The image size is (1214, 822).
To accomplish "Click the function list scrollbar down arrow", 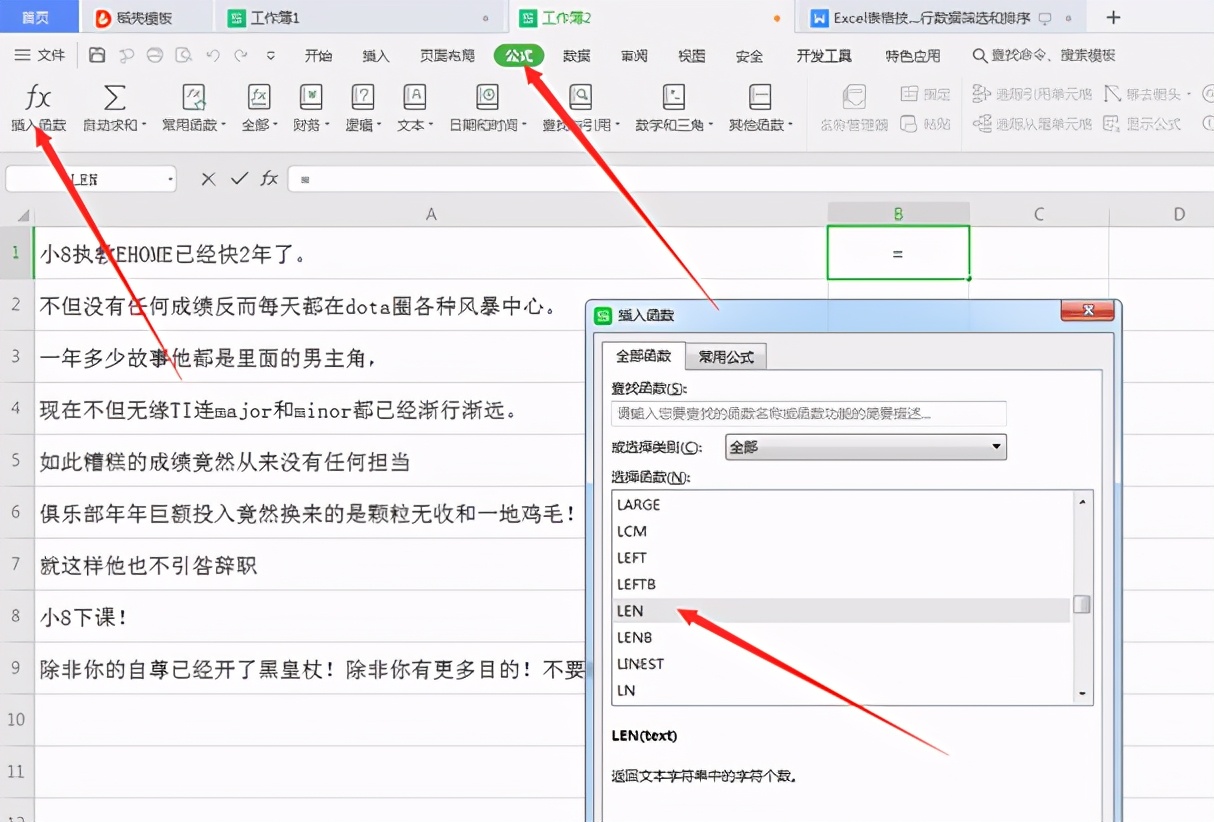I will (x=1082, y=693).
